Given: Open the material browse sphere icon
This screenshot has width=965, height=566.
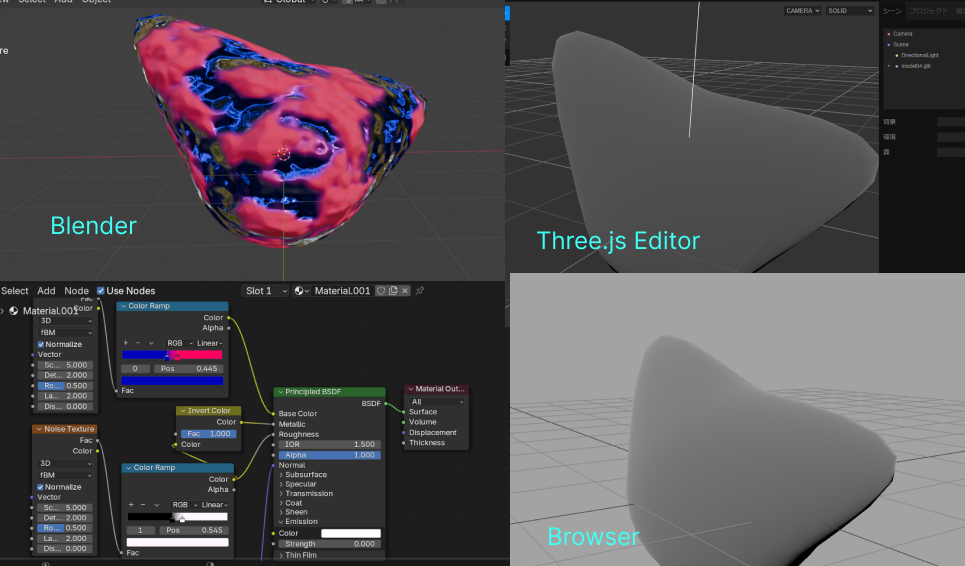Looking at the screenshot, I should tap(301, 291).
